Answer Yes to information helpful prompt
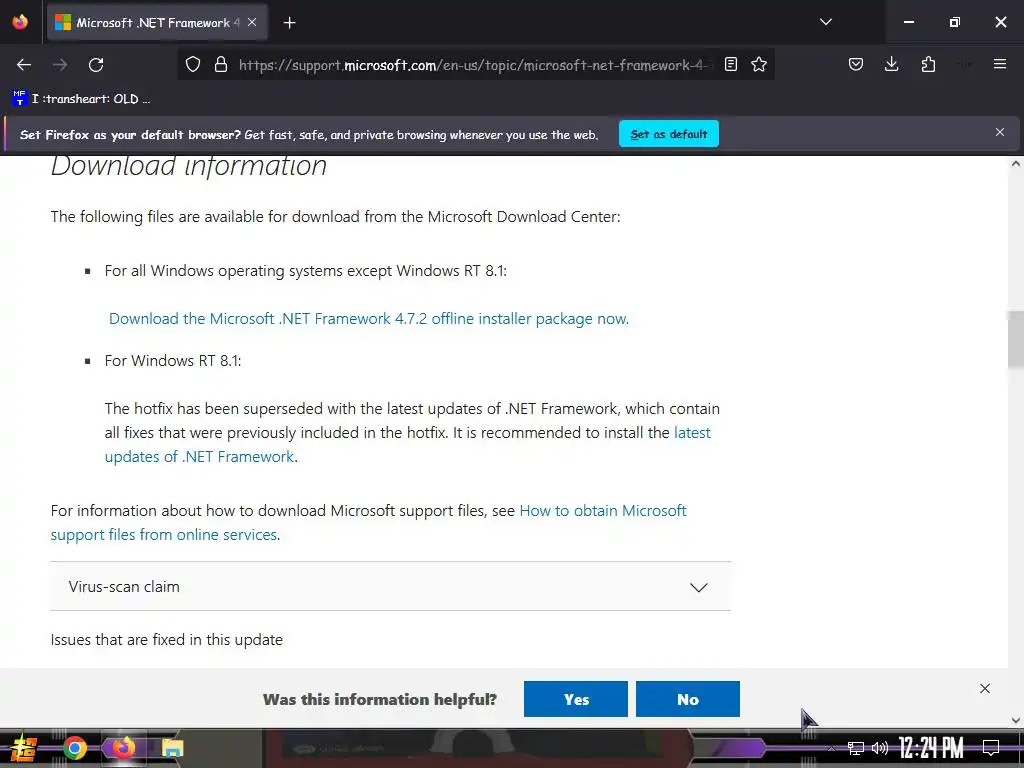Viewport: 1024px width, 768px height. (x=576, y=699)
